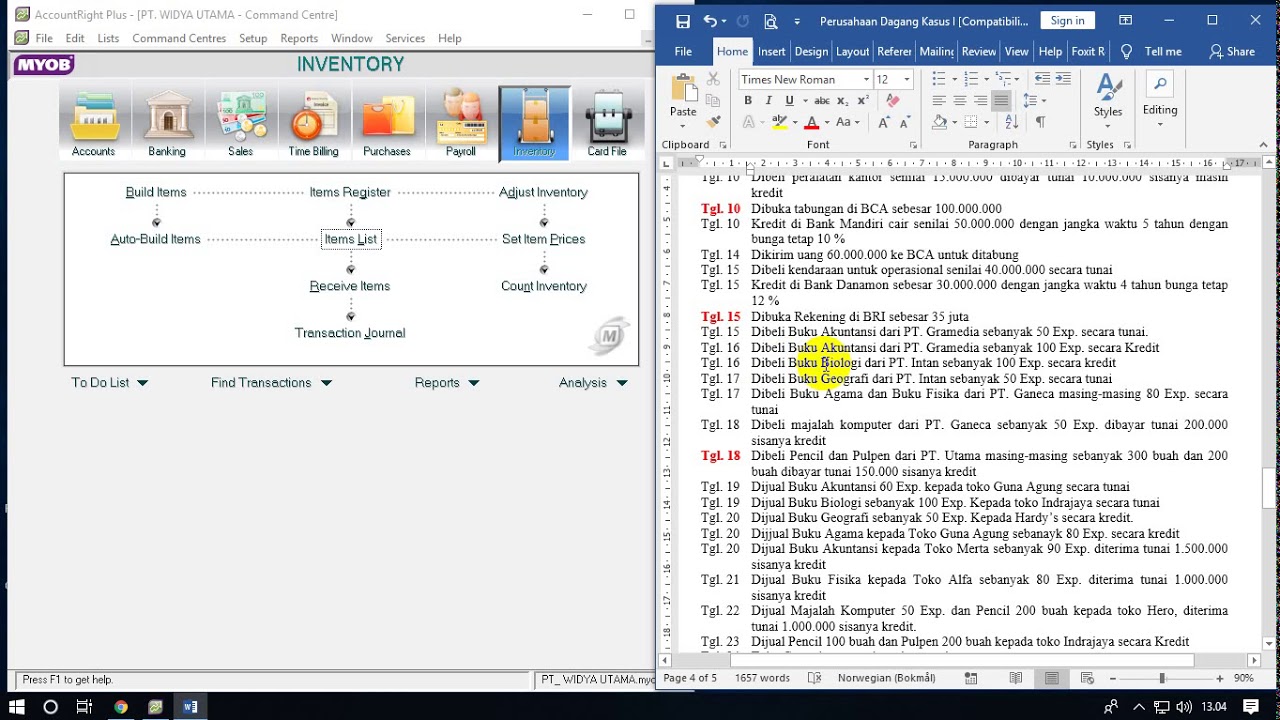
Task: Toggle Subscript formatting
Action: (842, 101)
